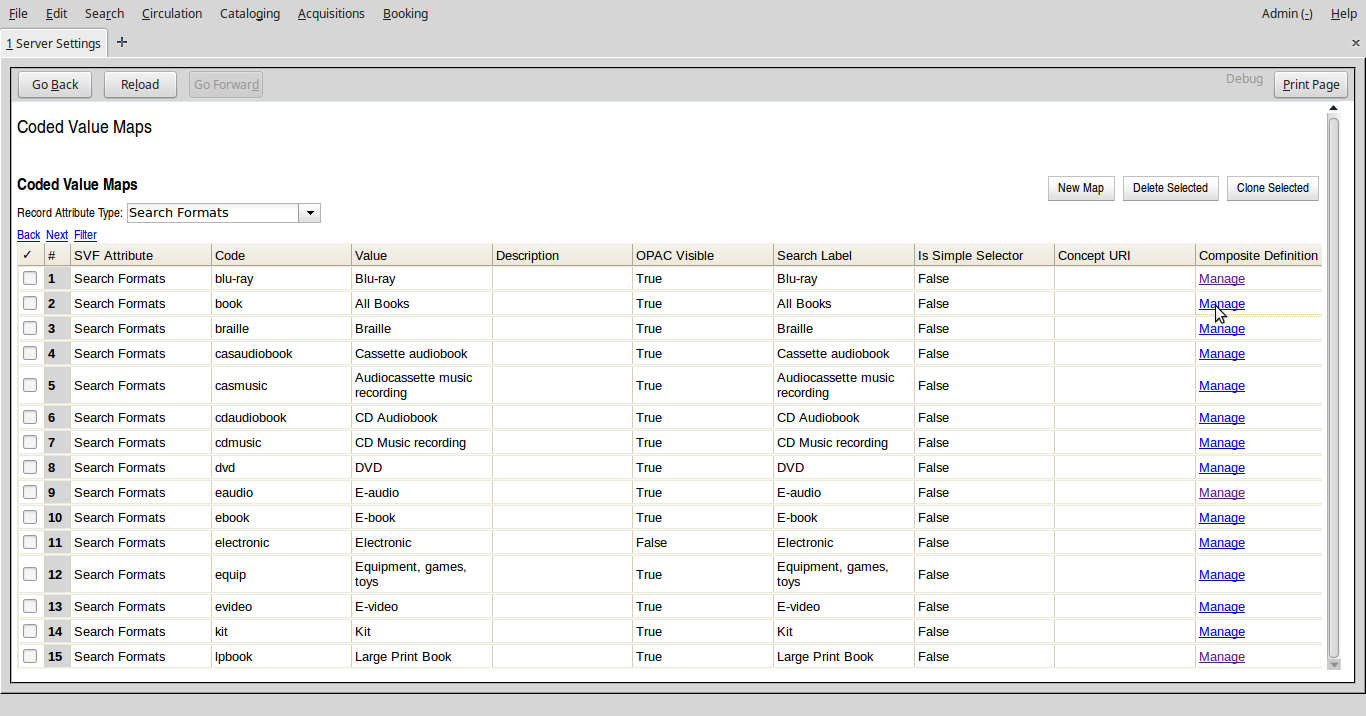The height and width of the screenshot is (716, 1366).
Task: Tick checkbox for row 4 casaudiobook
Action: 30,353
